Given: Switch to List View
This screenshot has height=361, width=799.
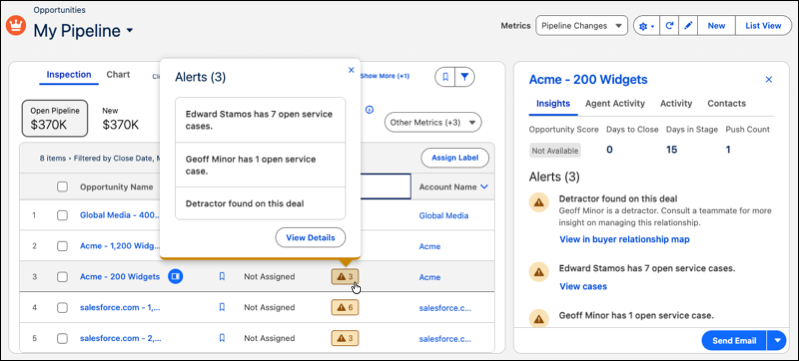Looking at the screenshot, I should coord(763,25).
